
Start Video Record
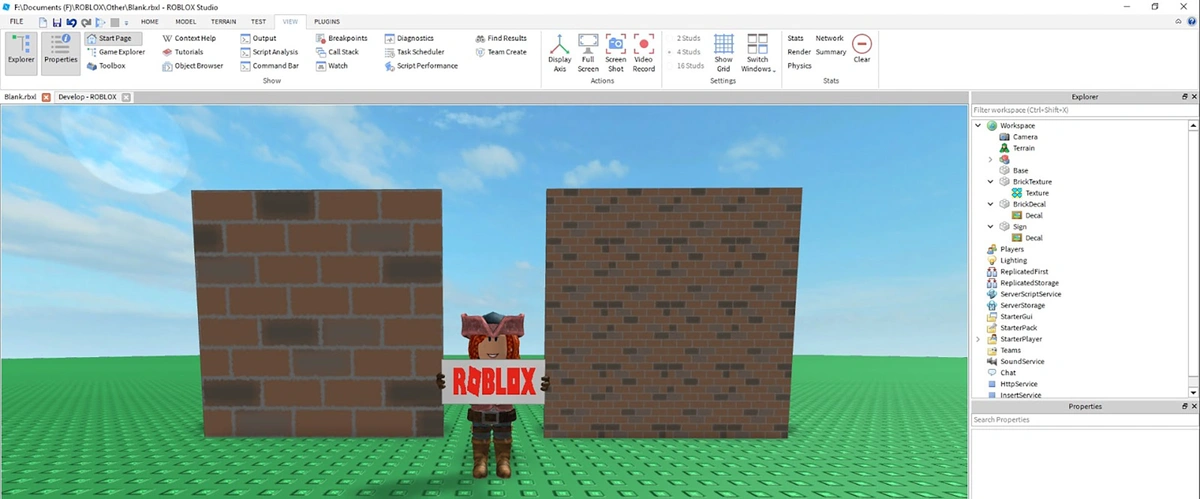point(644,53)
